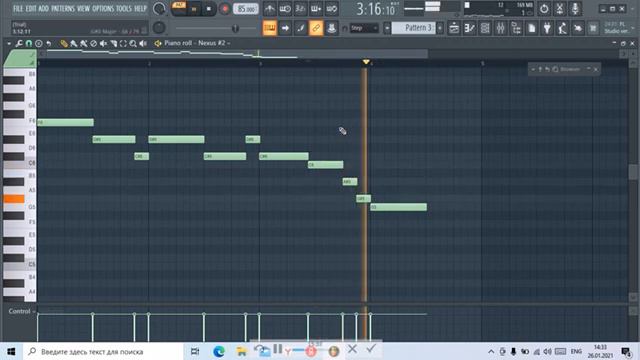This screenshot has width=640, height=360.
Task: Select the piano roll Paint-in-drum-mode brush tool
Action: pos(84,43)
